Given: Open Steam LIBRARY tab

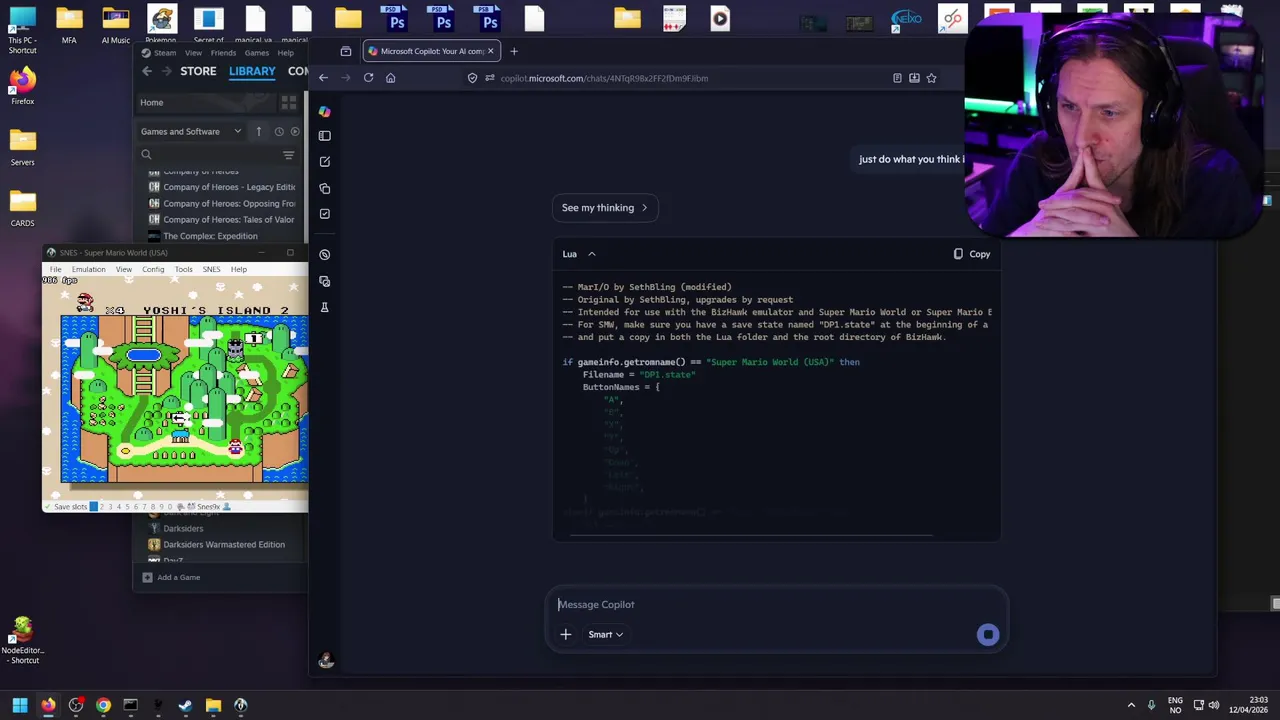Looking at the screenshot, I should tap(252, 71).
